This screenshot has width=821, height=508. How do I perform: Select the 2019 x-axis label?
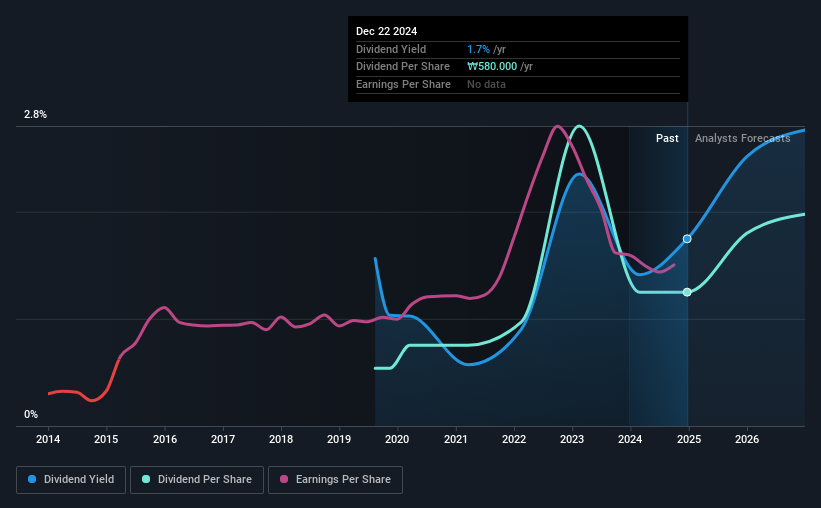(x=339, y=439)
